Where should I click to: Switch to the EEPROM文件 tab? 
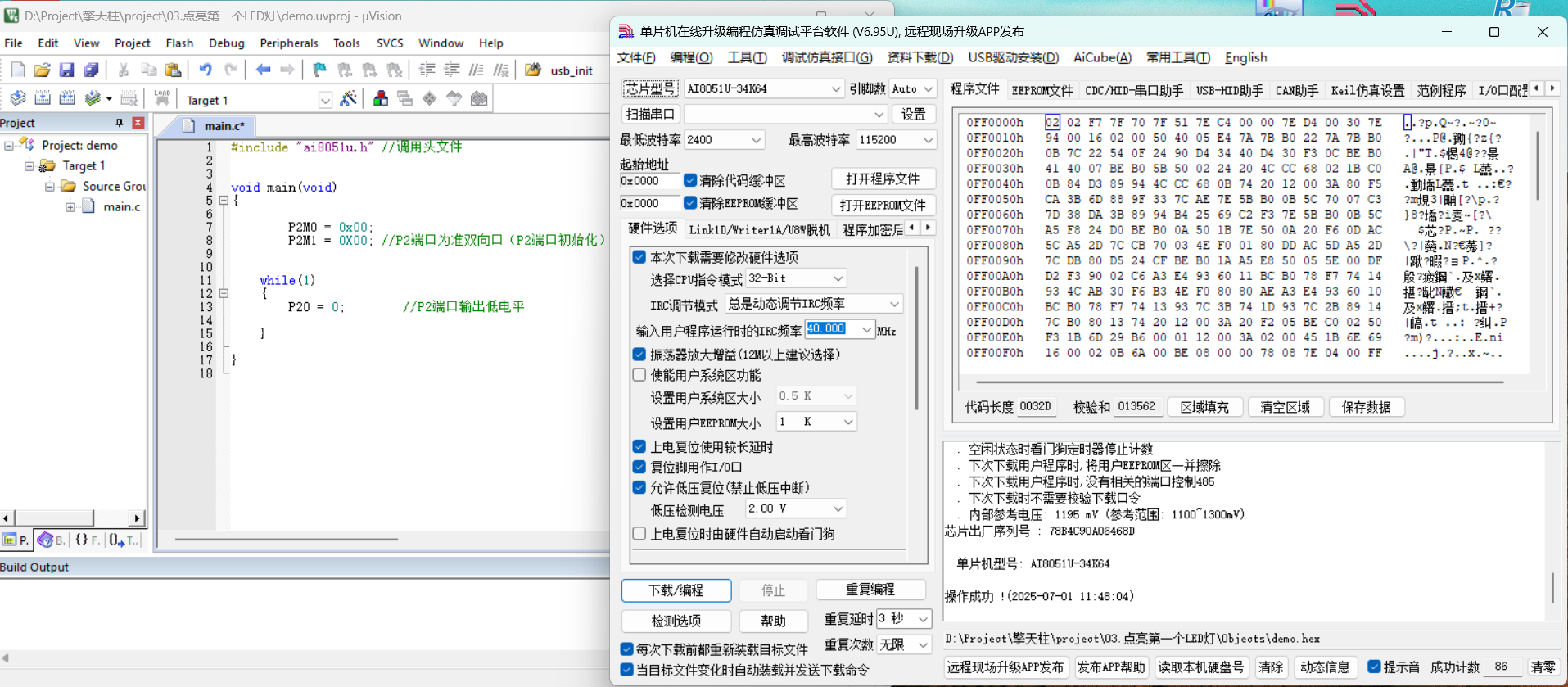coord(1042,90)
